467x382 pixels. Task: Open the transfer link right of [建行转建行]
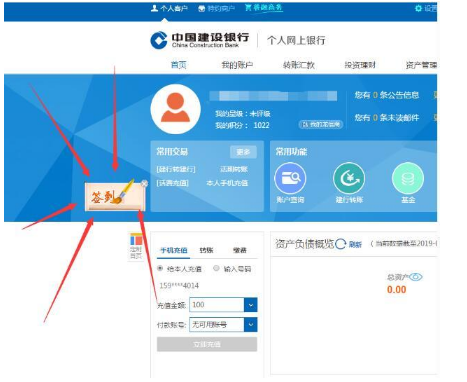[x=234, y=169]
